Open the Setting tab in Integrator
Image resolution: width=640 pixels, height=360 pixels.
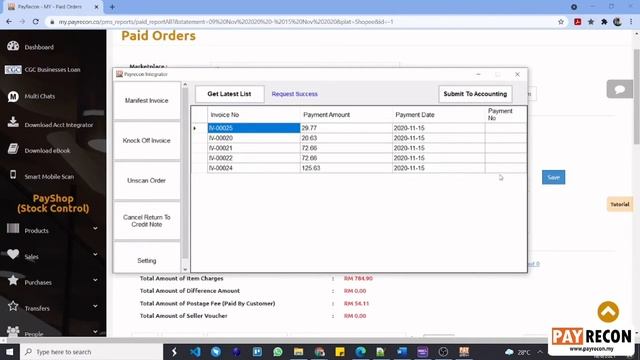[147, 258]
